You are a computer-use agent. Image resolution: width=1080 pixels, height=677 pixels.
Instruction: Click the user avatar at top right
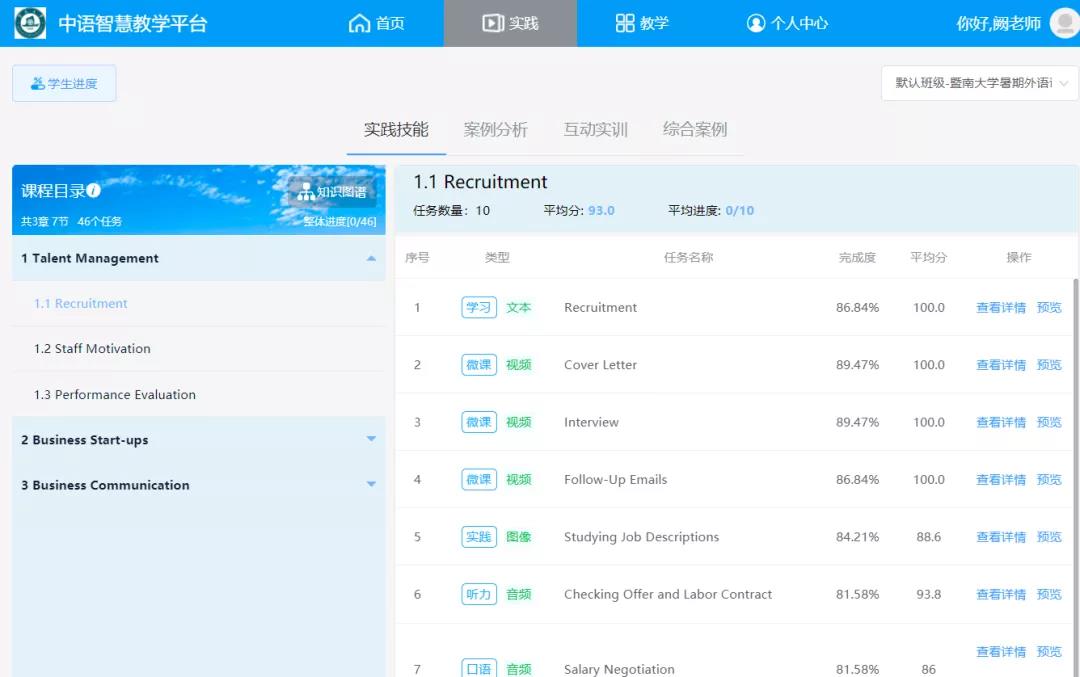(x=1062, y=23)
